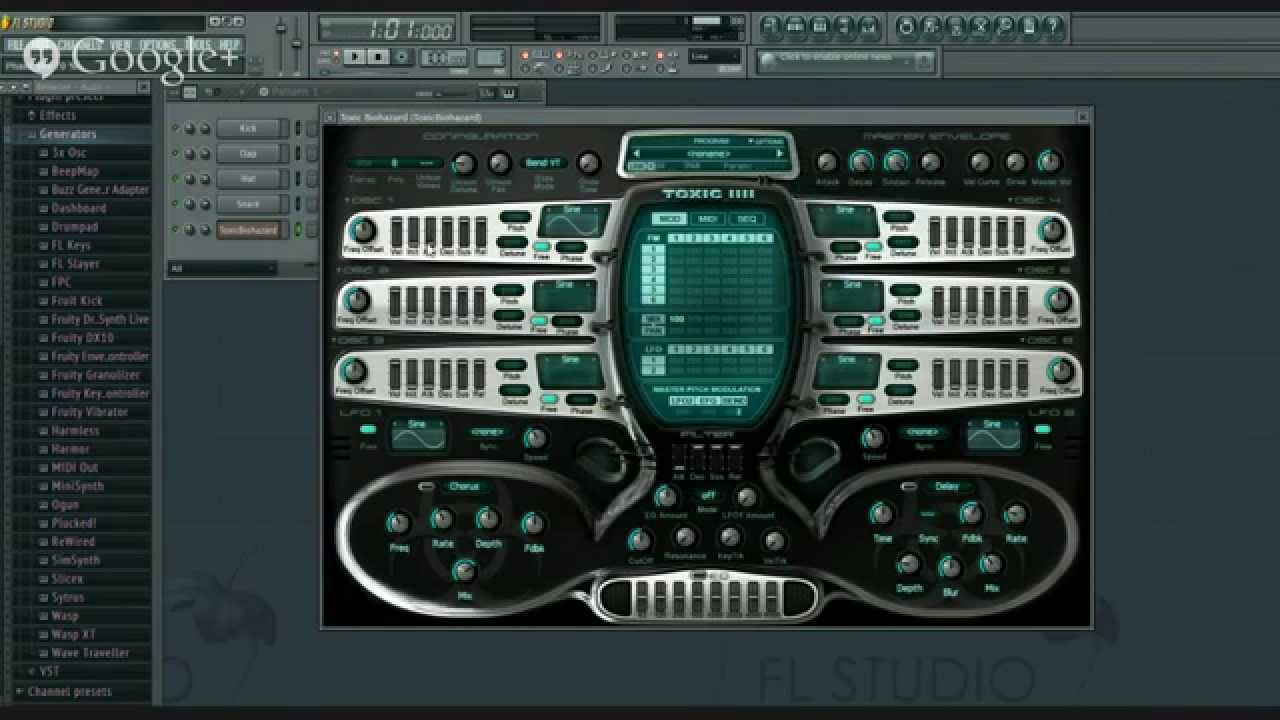Click the LFO 1 Speed knob
The height and width of the screenshot is (720, 1280).
(x=536, y=437)
